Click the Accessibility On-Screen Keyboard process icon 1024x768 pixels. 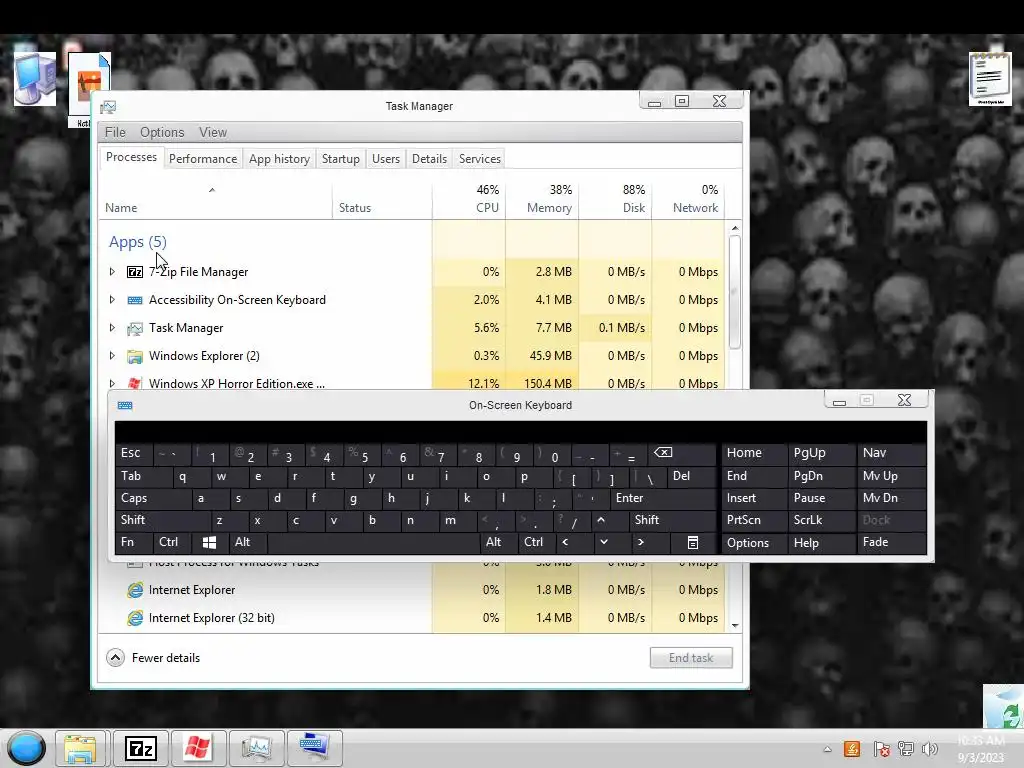click(x=135, y=300)
